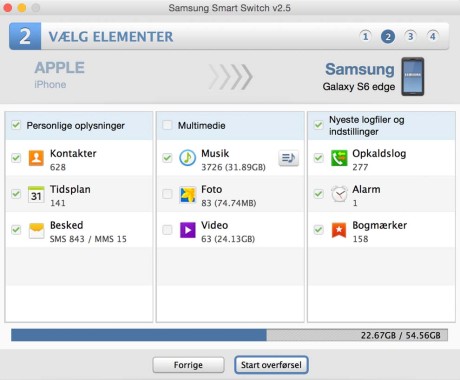
Task: Click Start overførsel button
Action: pos(271,365)
